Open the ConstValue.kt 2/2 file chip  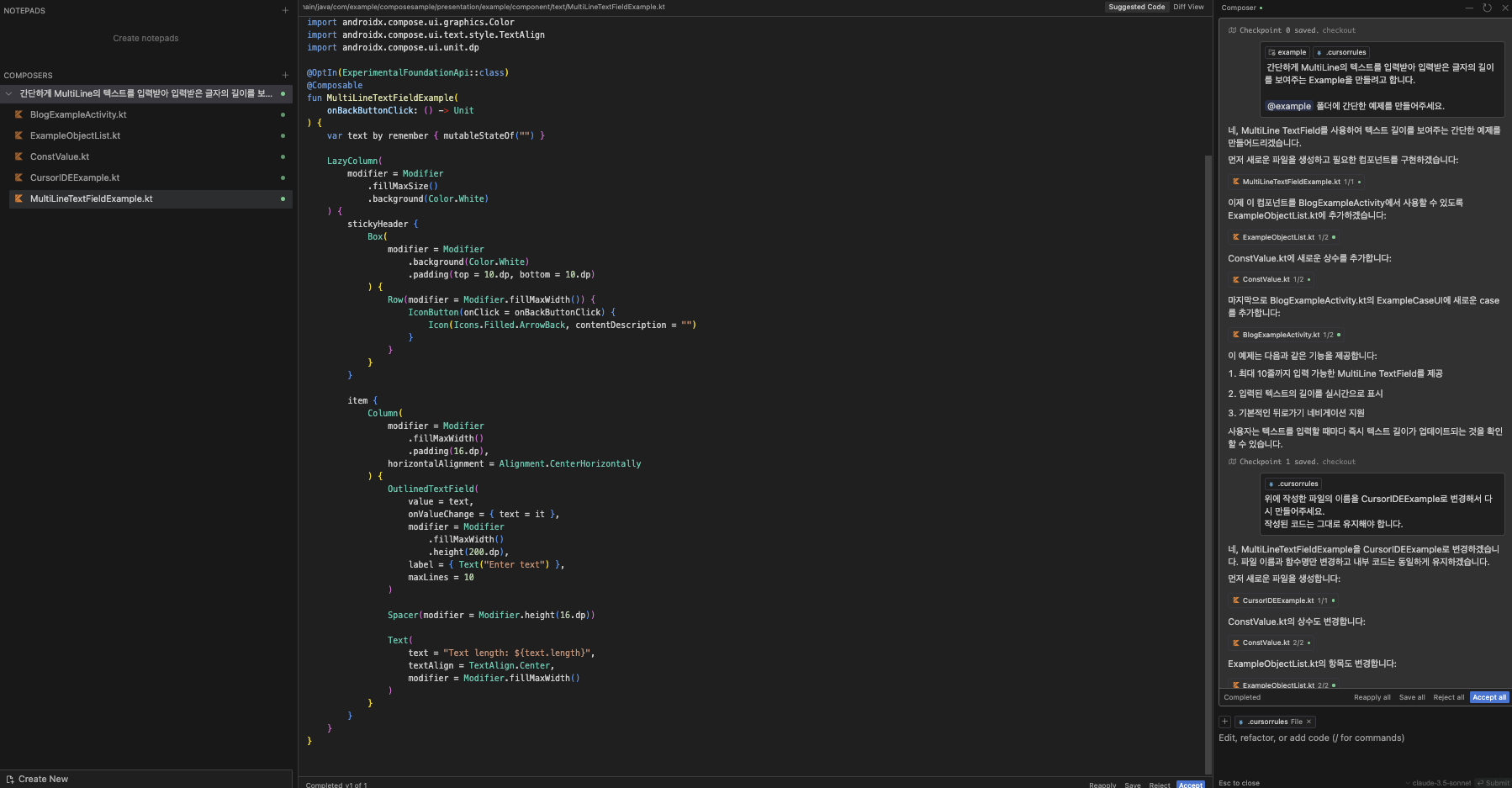pyautogui.click(x=1271, y=643)
